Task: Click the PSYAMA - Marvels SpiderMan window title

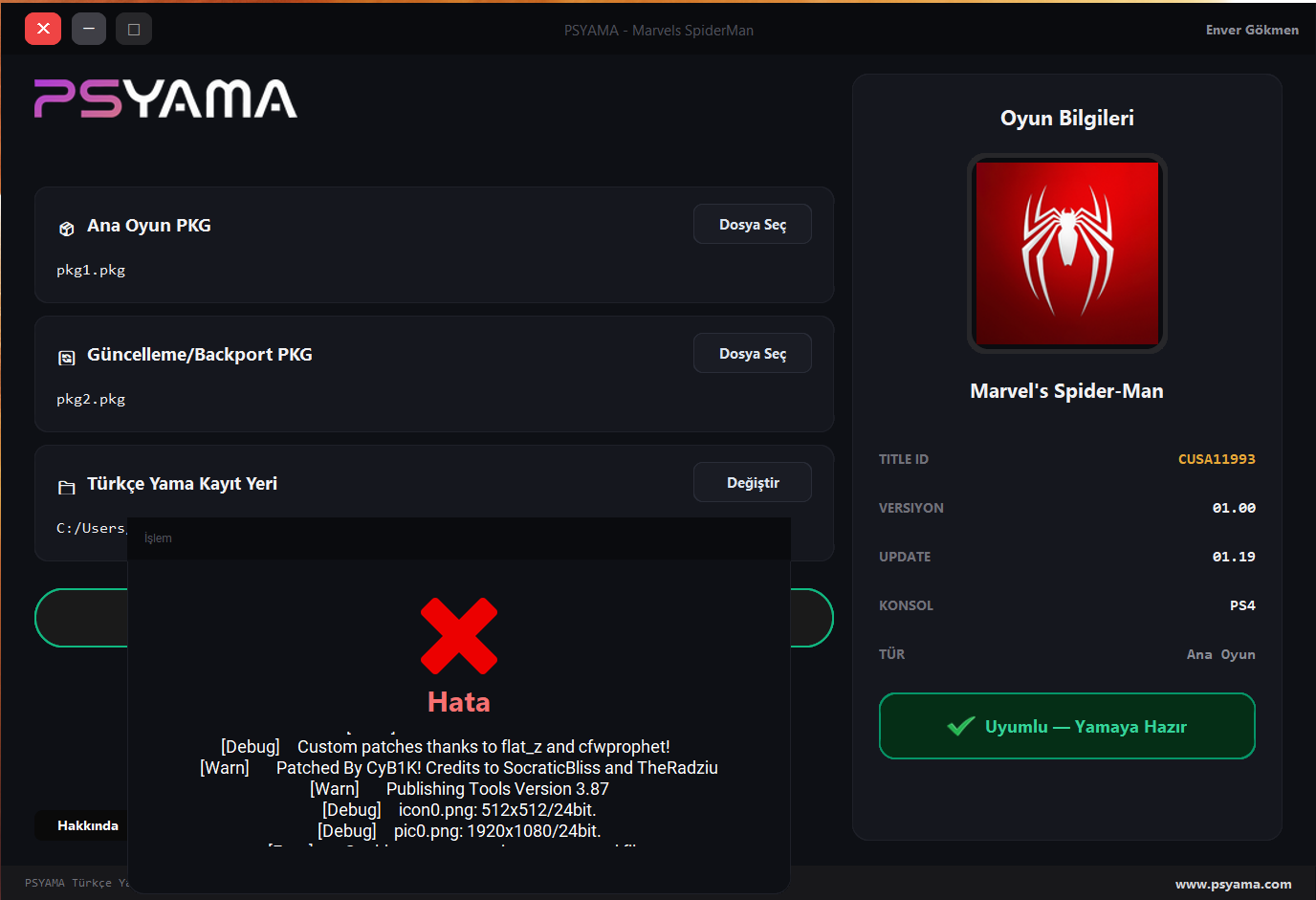Action: tap(659, 31)
